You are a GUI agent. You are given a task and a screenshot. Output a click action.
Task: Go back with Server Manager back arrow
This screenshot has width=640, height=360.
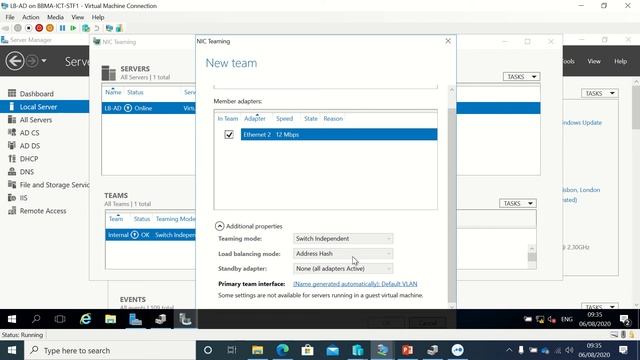15,61
